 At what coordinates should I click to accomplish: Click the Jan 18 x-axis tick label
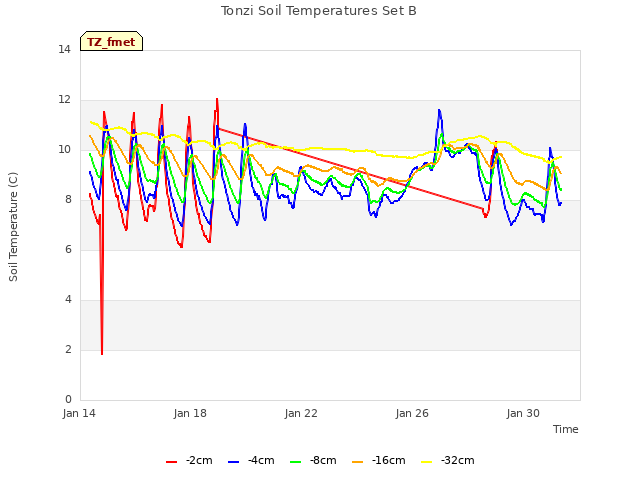tap(190, 413)
